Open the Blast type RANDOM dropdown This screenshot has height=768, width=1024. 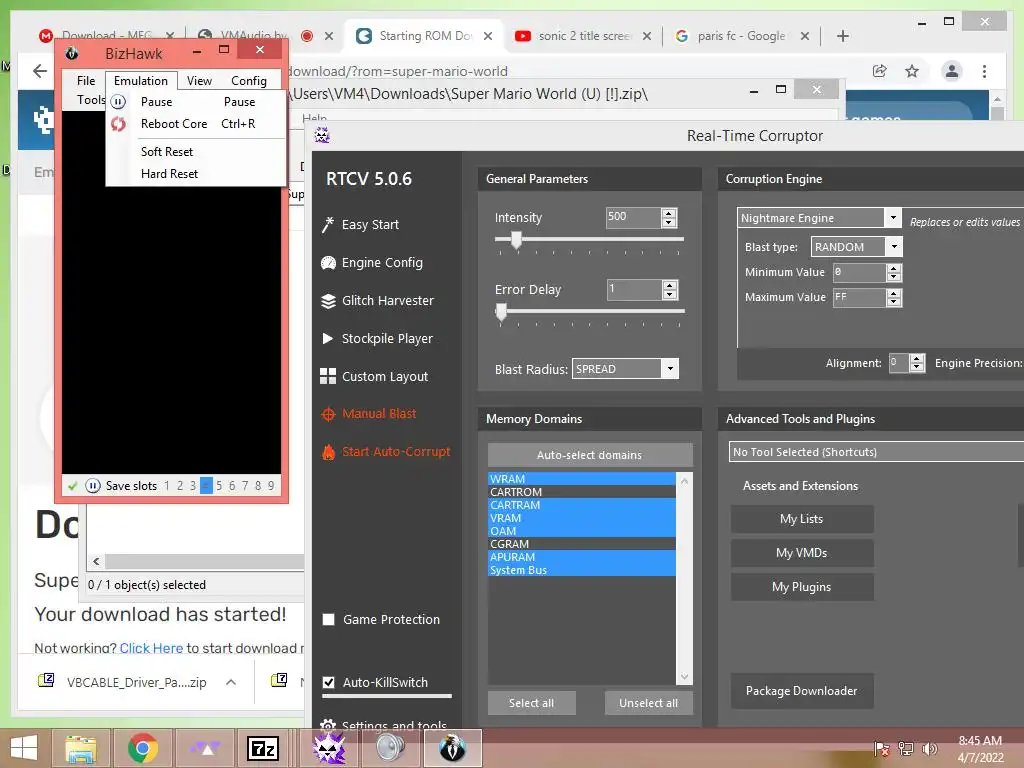click(x=894, y=247)
